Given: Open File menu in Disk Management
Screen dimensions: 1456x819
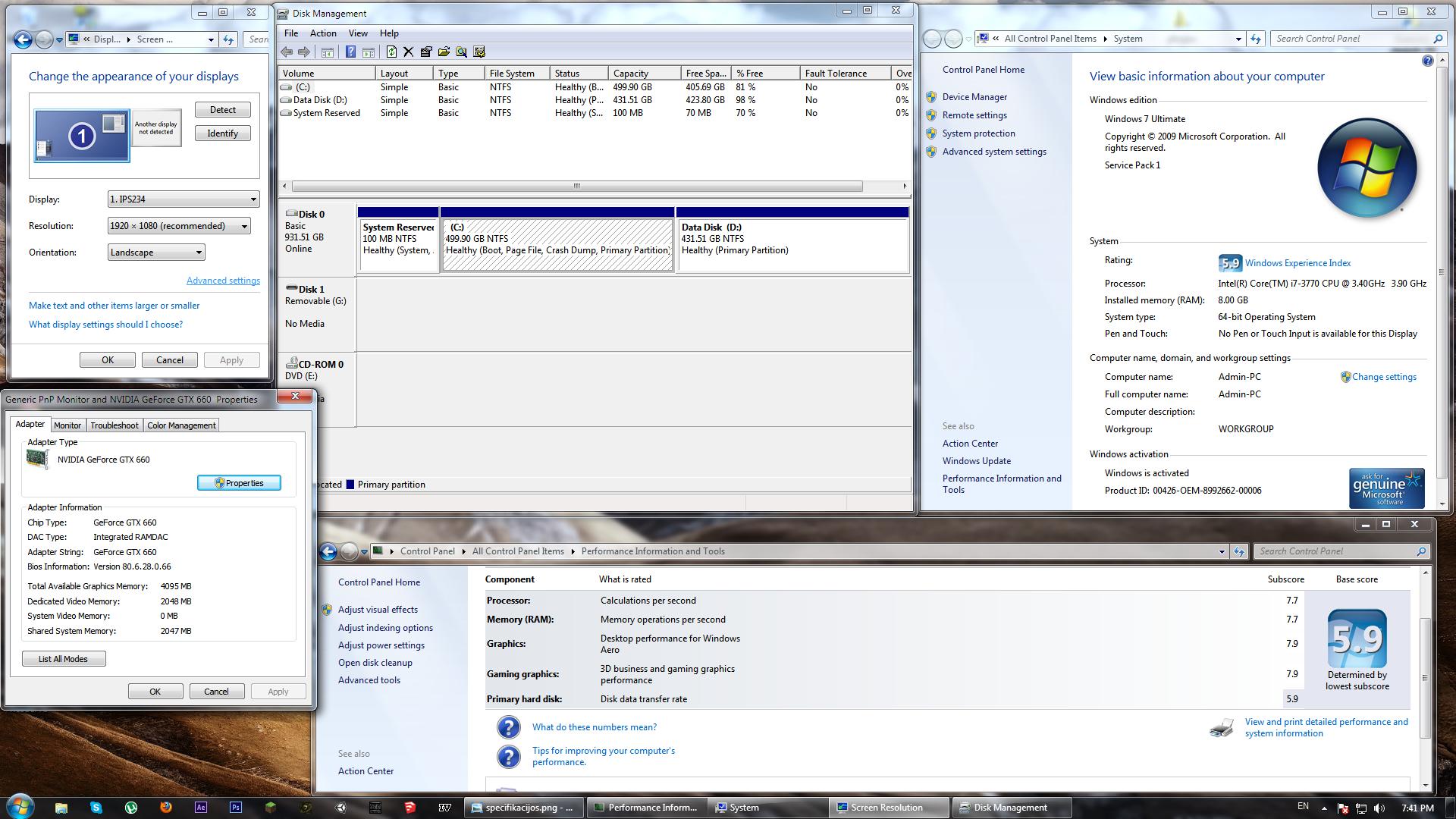Looking at the screenshot, I should (x=291, y=33).
